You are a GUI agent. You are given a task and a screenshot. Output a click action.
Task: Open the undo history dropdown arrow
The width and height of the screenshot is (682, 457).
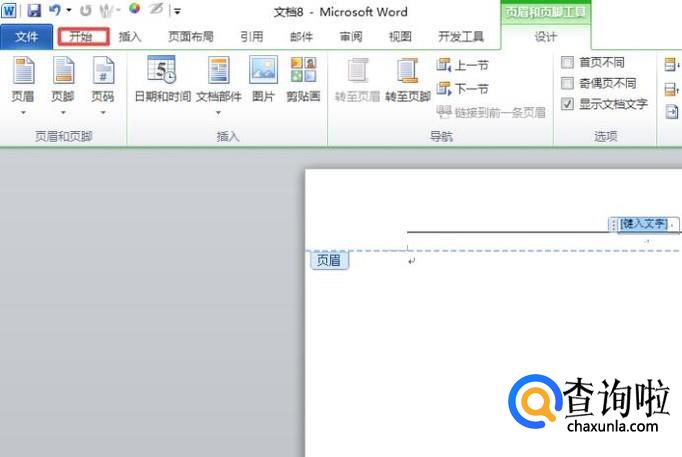click(69, 10)
